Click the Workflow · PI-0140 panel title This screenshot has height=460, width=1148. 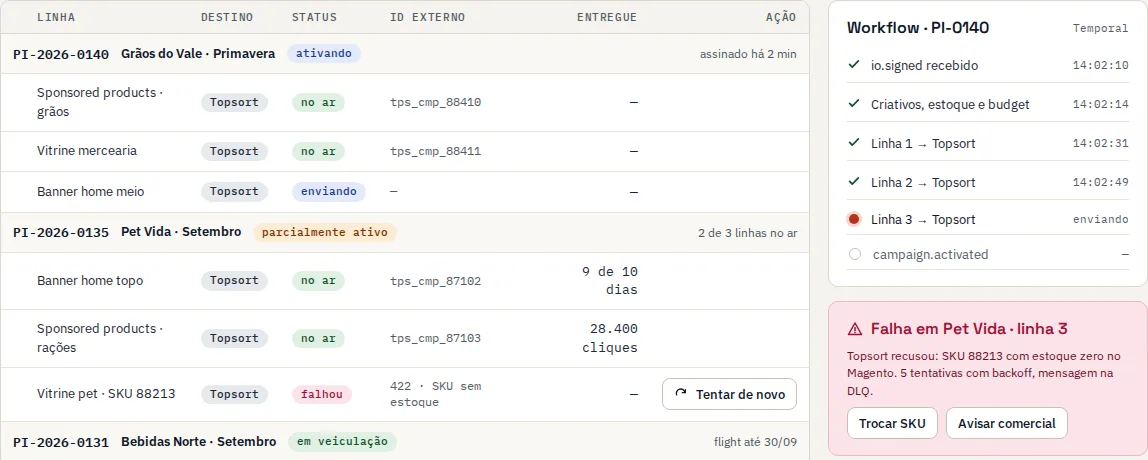(918, 28)
